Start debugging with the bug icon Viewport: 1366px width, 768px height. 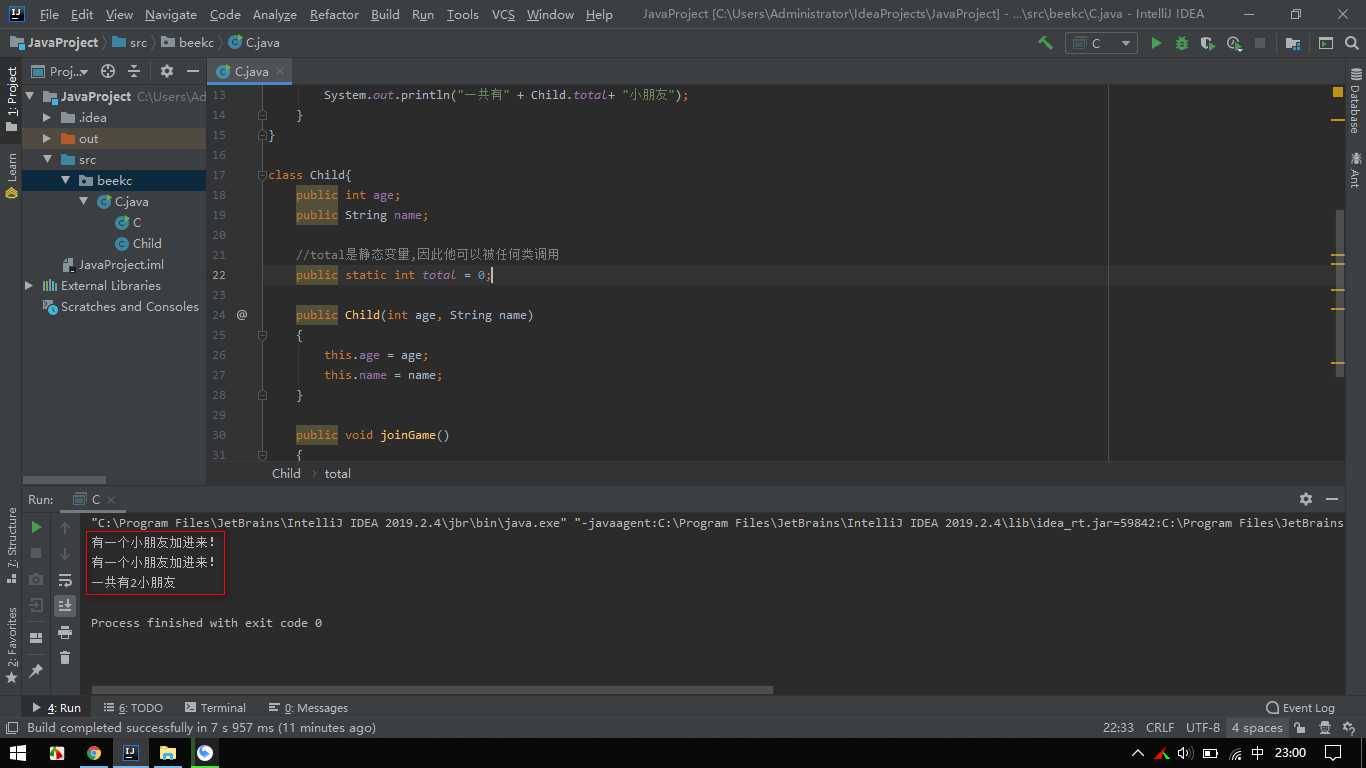pos(1182,43)
